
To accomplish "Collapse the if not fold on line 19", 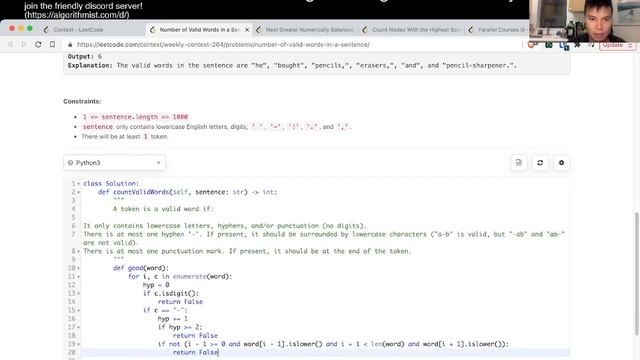I will tap(78, 344).
